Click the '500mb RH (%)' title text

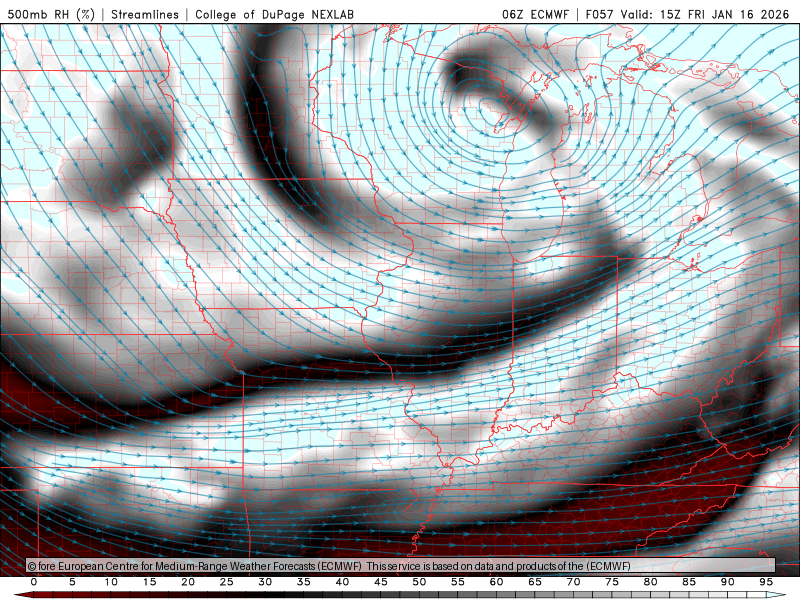51,14
